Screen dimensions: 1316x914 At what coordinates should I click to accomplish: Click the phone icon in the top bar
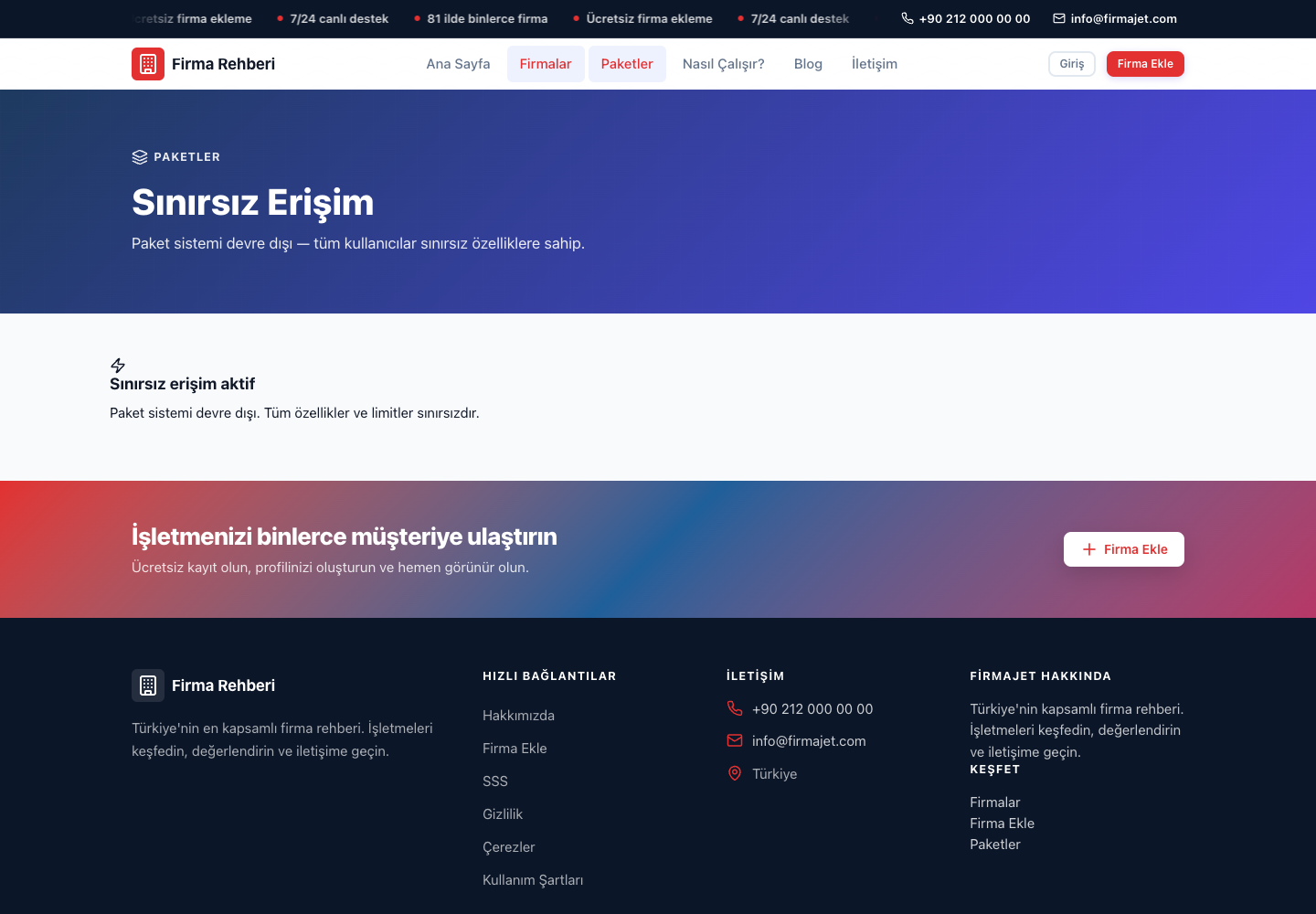pos(907,18)
